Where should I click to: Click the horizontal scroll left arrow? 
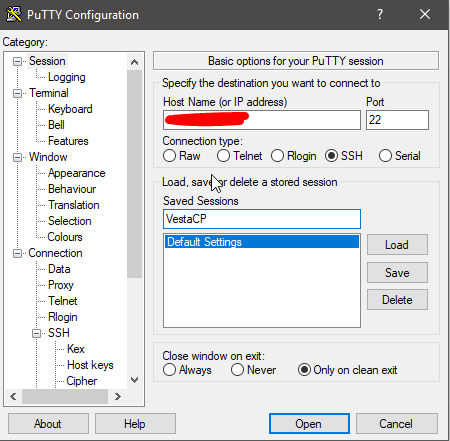coord(13,397)
